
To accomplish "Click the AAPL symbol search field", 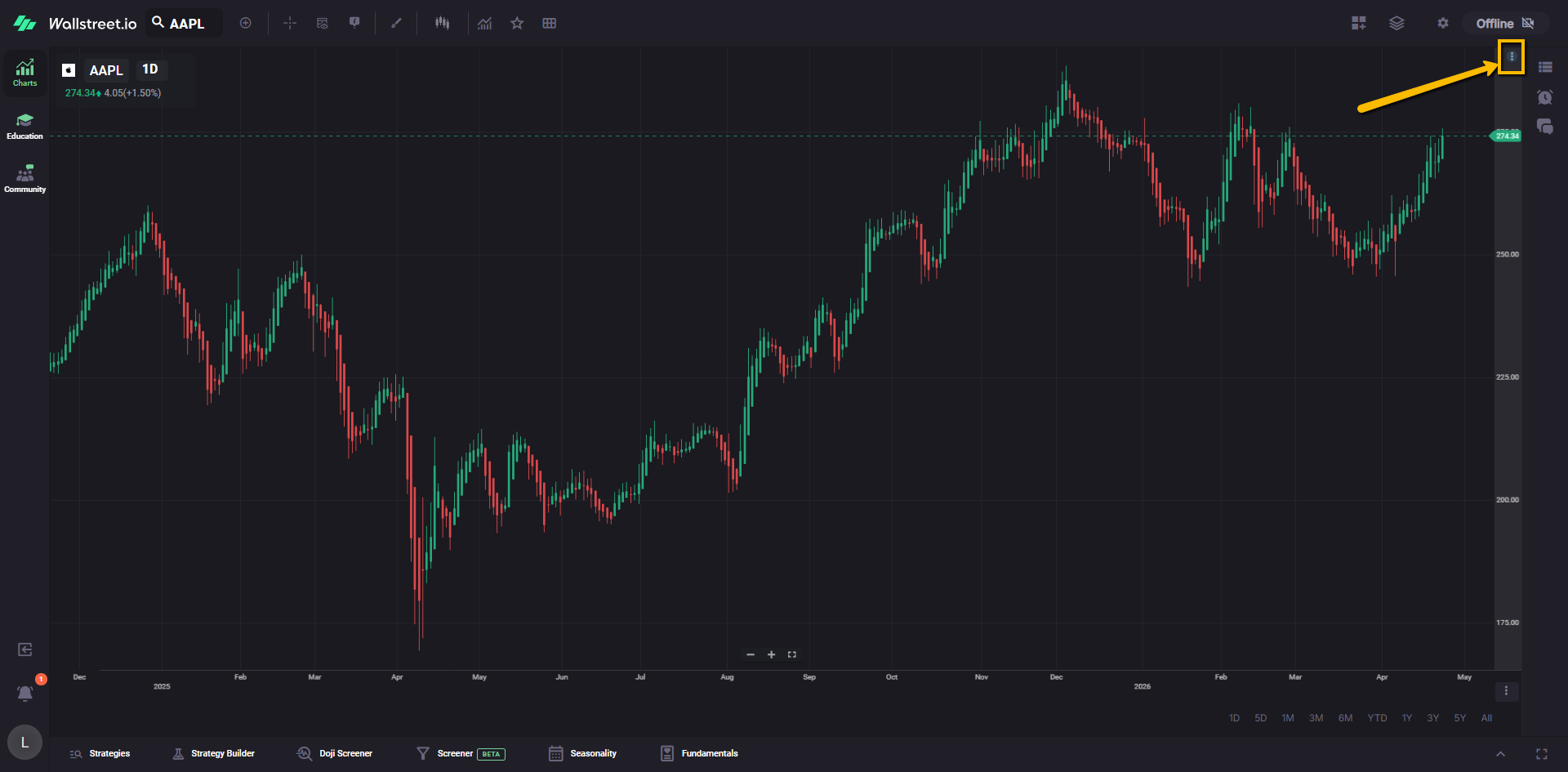I will pyautogui.click(x=186, y=24).
